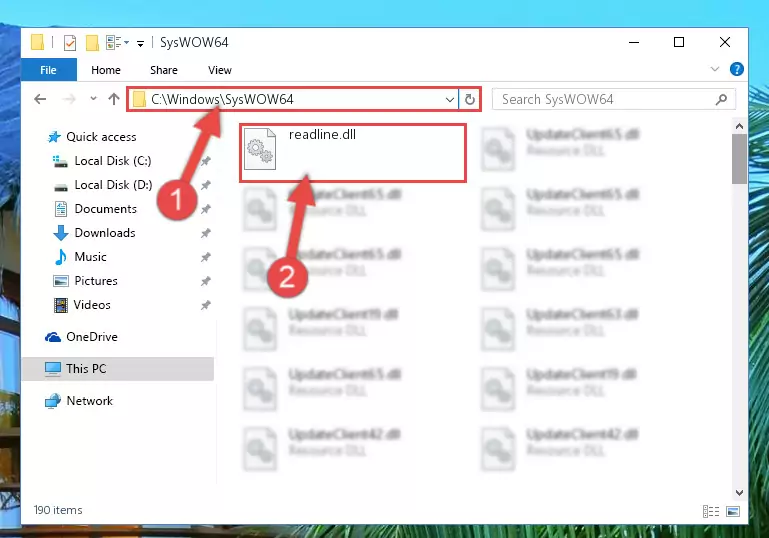Close the SysWOW64 window
The height and width of the screenshot is (538, 769).
click(725, 43)
